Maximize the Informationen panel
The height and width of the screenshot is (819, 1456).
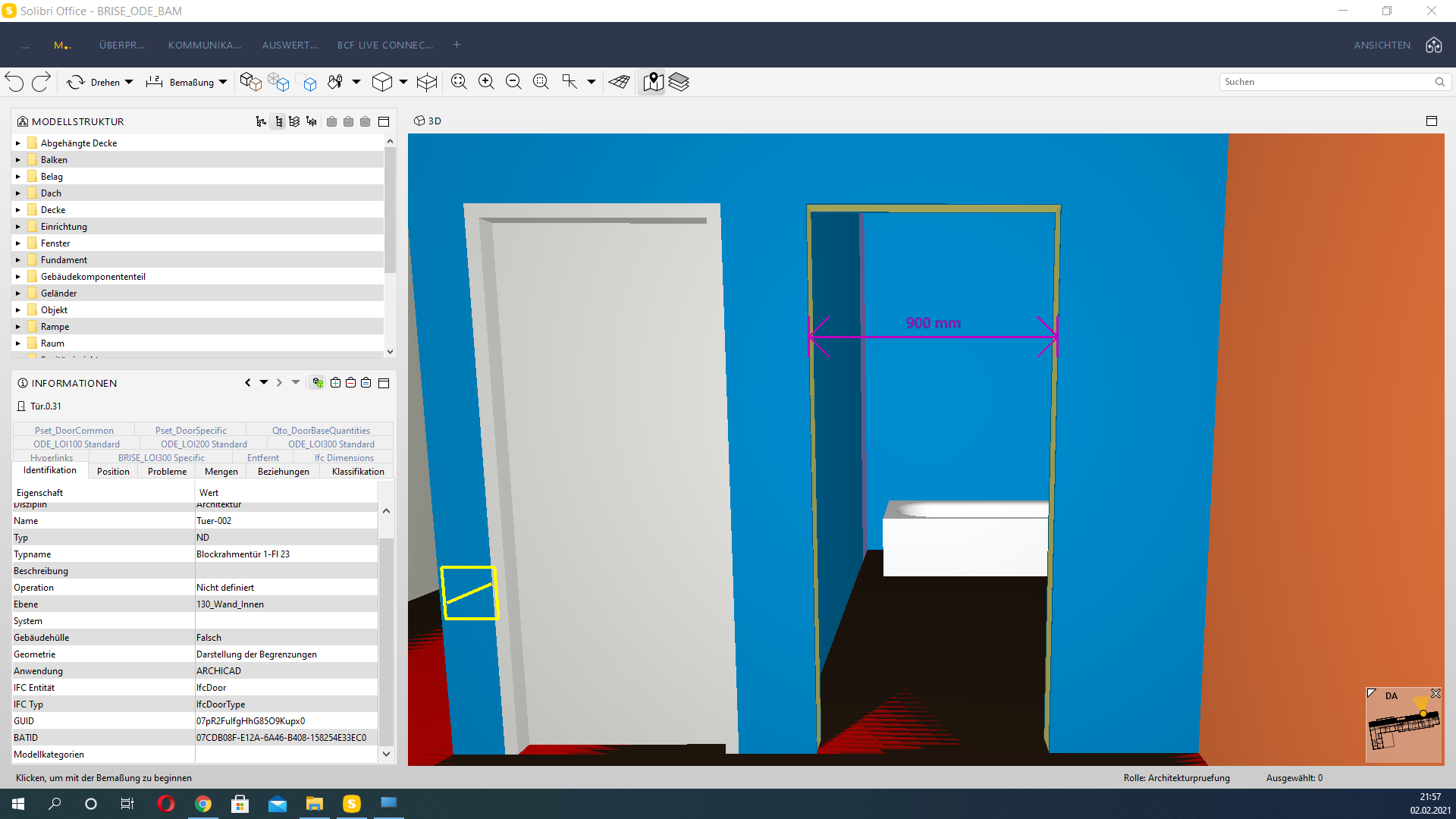[384, 383]
